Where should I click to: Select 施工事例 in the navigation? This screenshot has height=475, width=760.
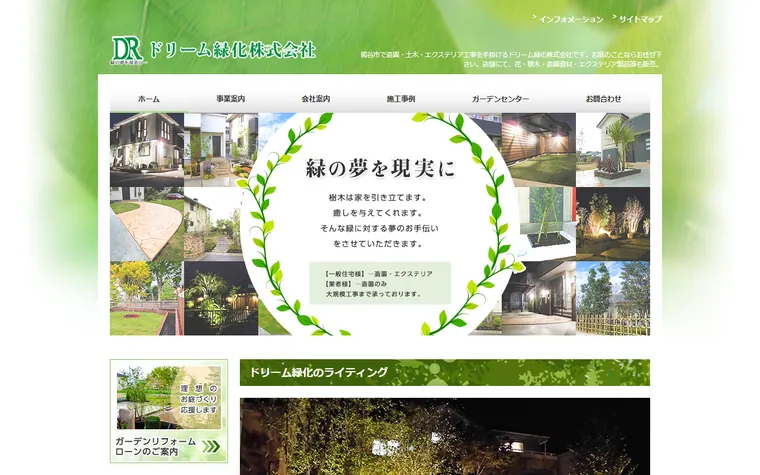(x=401, y=99)
